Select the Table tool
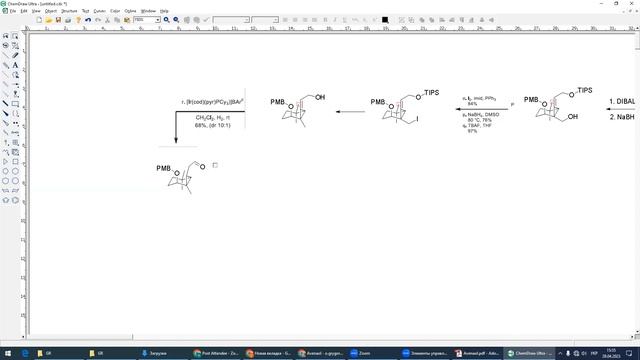Image resolution: width=640 pixels, height=360 pixels. [15, 142]
